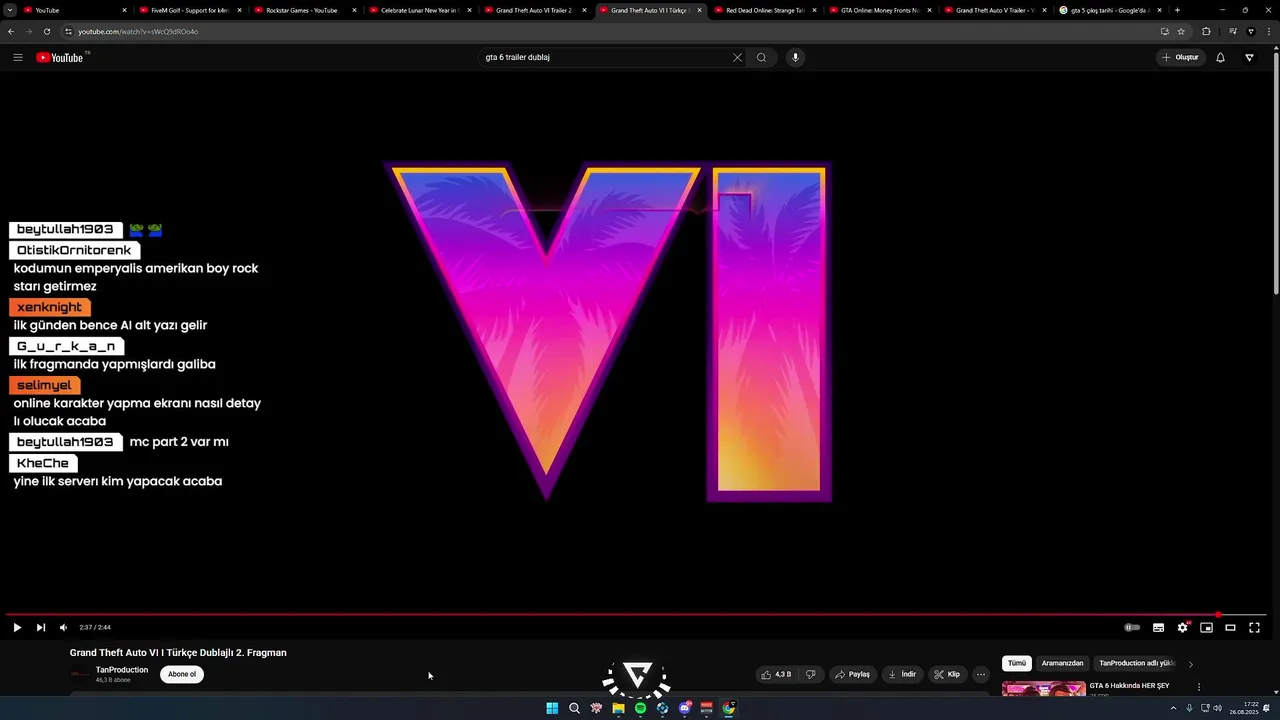Toggle subtitles captions button
Image resolution: width=1280 pixels, height=720 pixels.
tap(1158, 627)
